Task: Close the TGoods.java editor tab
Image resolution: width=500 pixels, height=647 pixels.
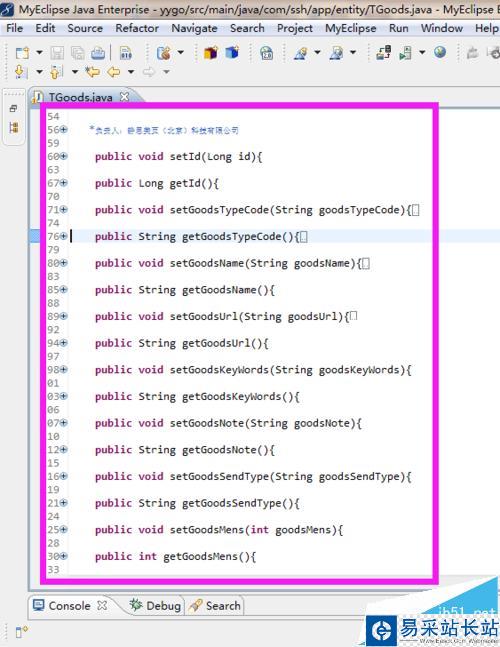Action: click(124, 97)
